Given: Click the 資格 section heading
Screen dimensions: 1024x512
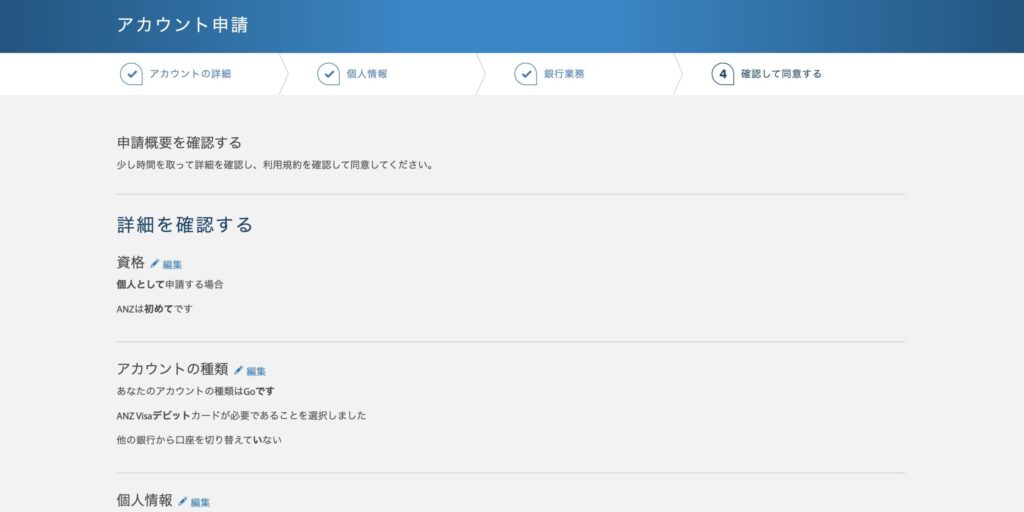Looking at the screenshot, I should tap(131, 263).
